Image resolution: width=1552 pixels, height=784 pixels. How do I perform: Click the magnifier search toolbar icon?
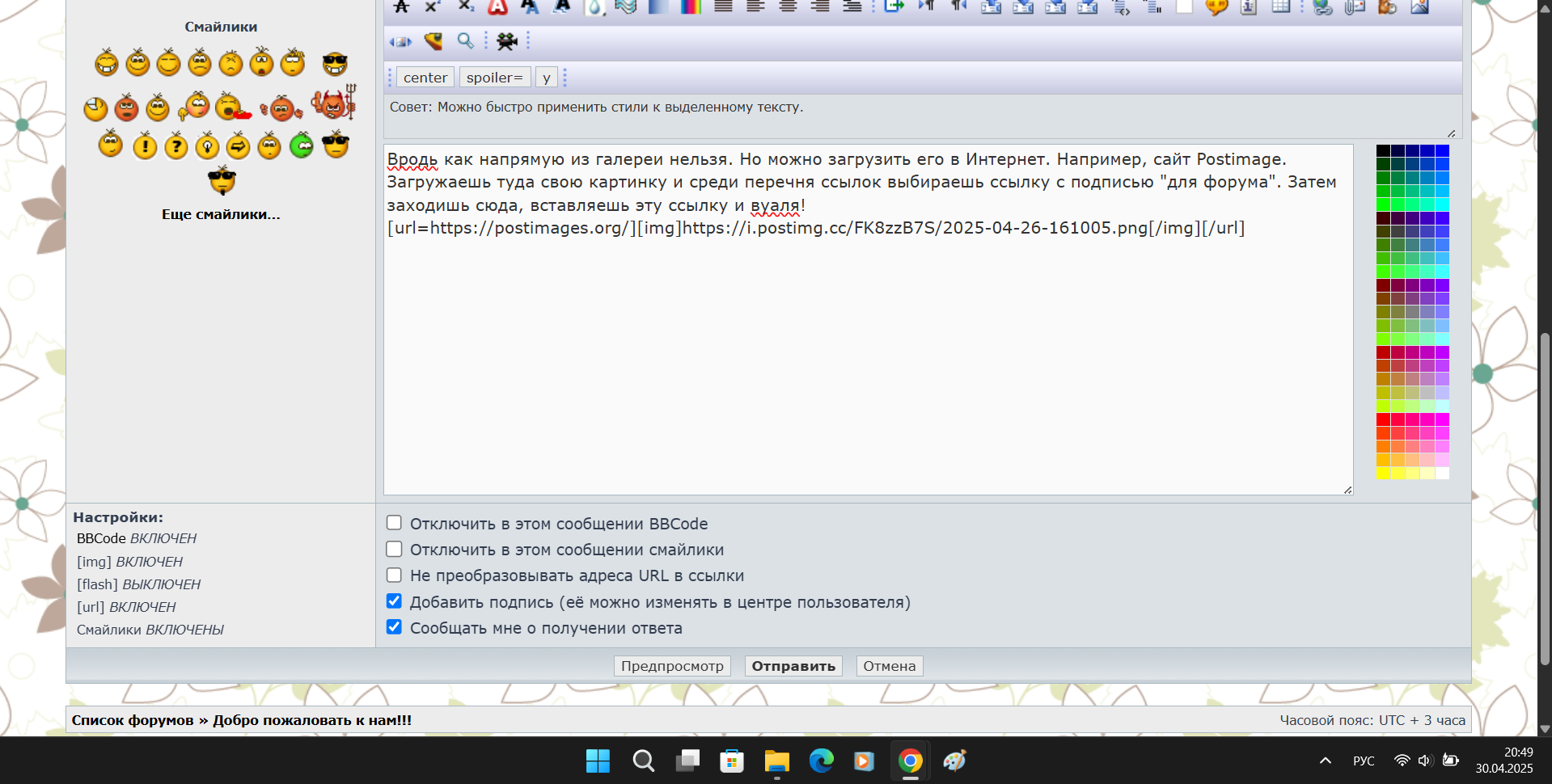click(465, 40)
